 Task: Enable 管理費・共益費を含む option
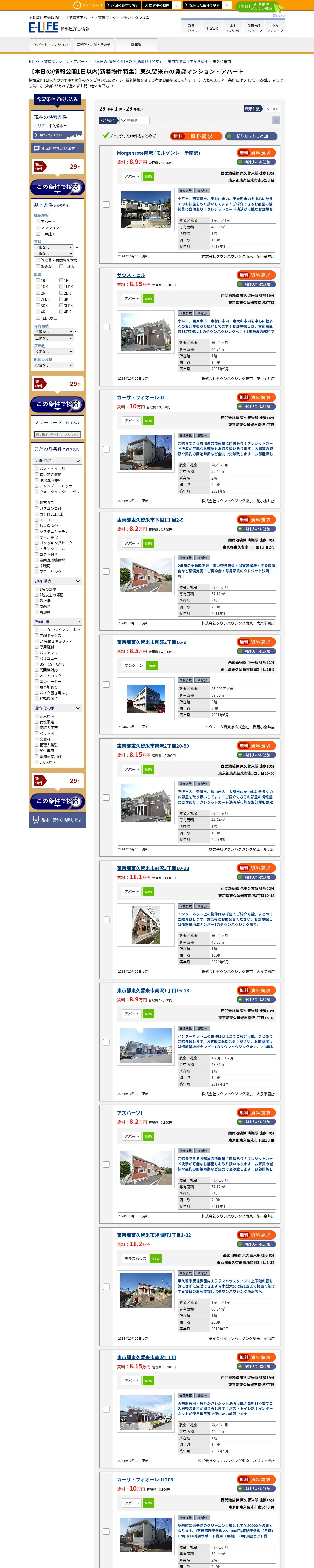[x=37, y=260]
